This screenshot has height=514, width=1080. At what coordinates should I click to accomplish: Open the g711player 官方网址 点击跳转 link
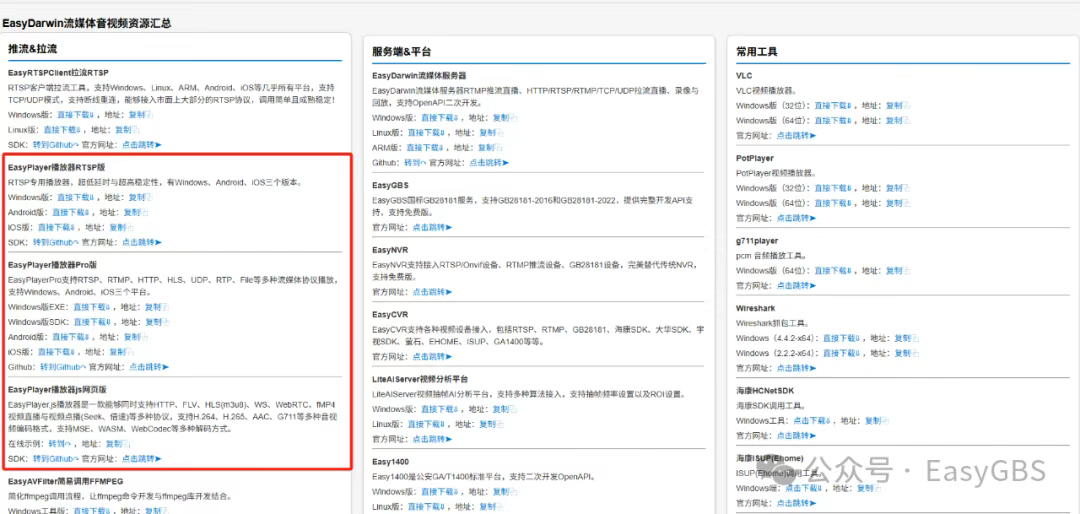pos(796,285)
